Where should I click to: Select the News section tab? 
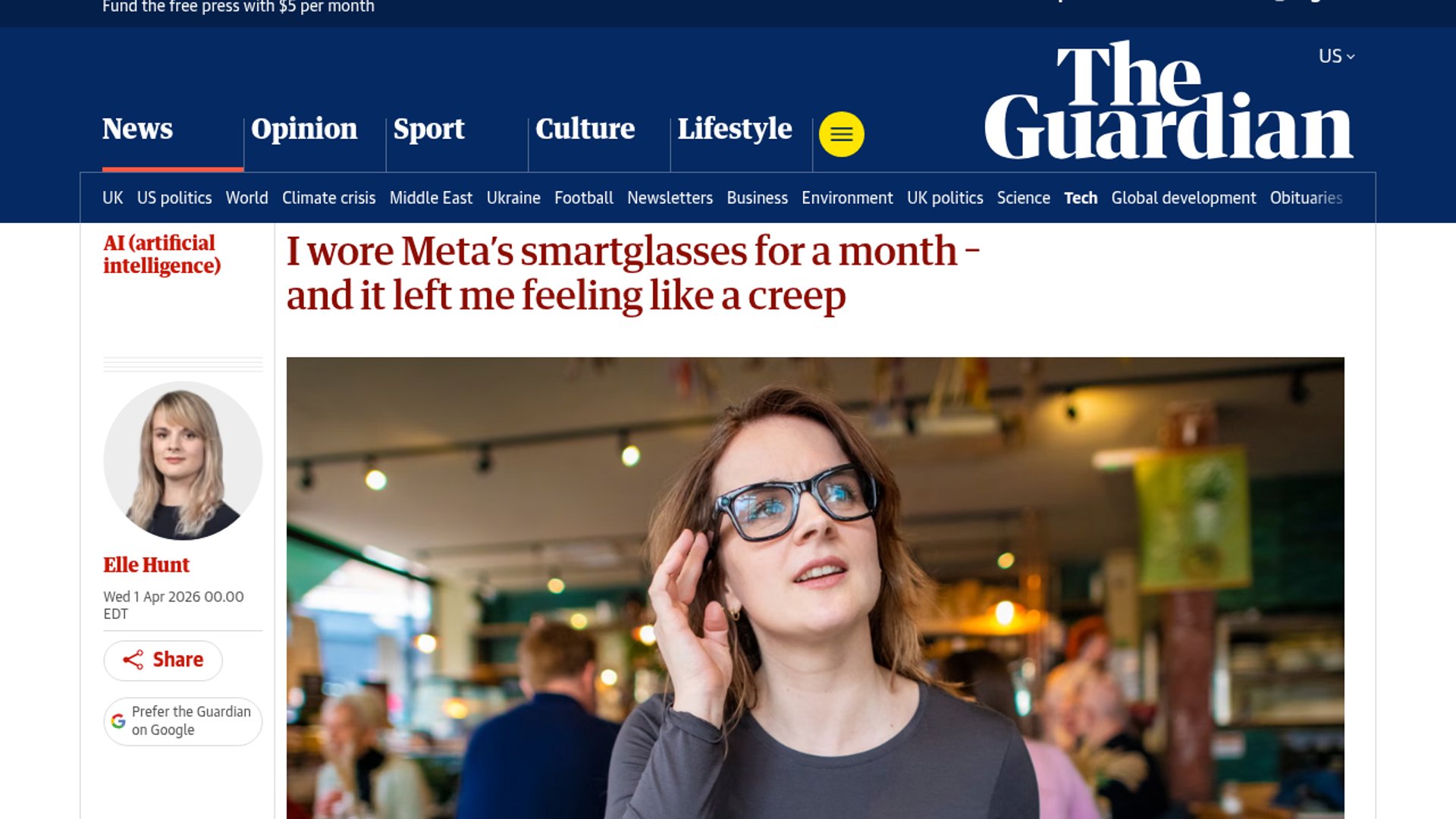click(x=137, y=129)
